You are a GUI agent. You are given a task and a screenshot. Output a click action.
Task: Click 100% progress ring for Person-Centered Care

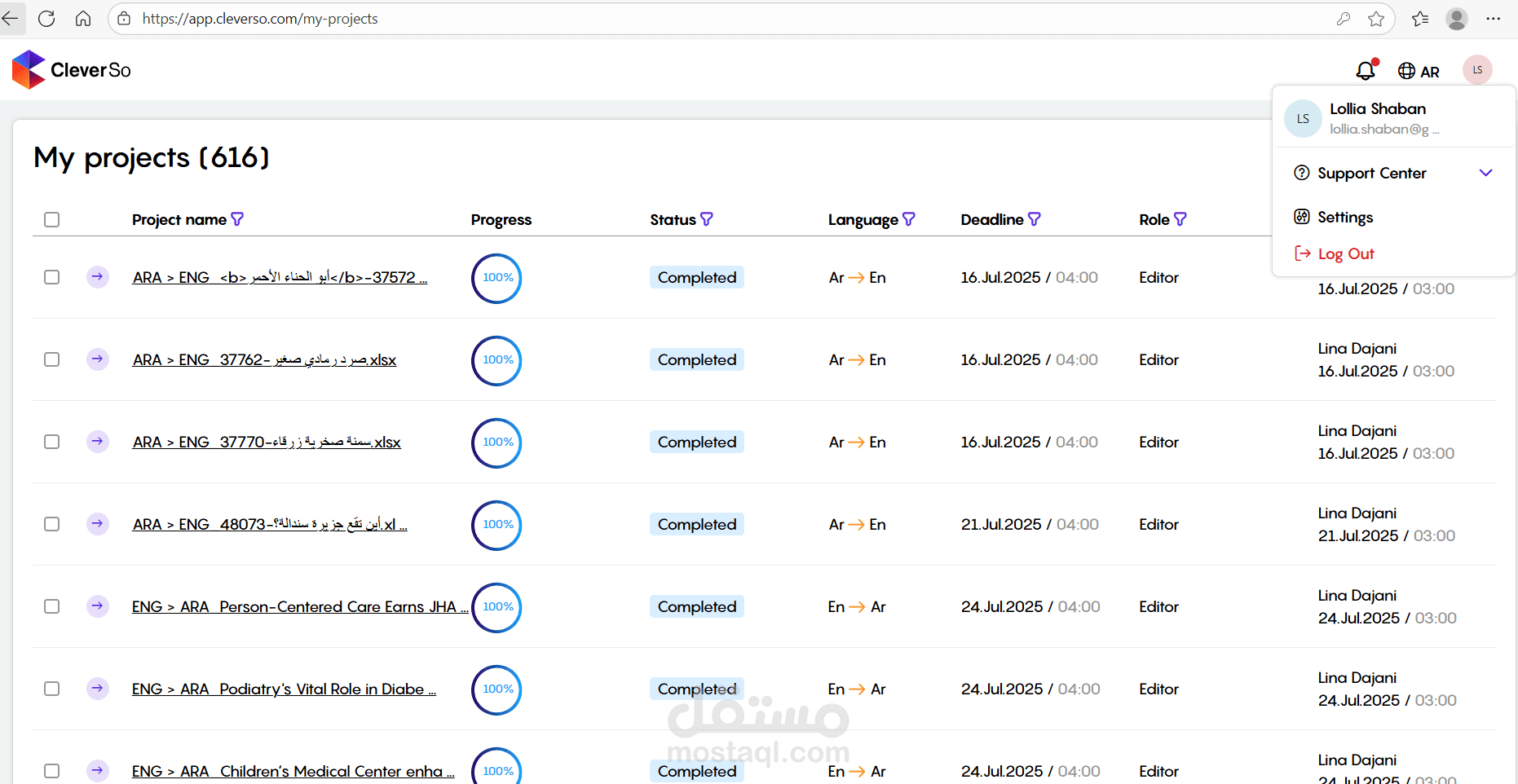tap(496, 607)
